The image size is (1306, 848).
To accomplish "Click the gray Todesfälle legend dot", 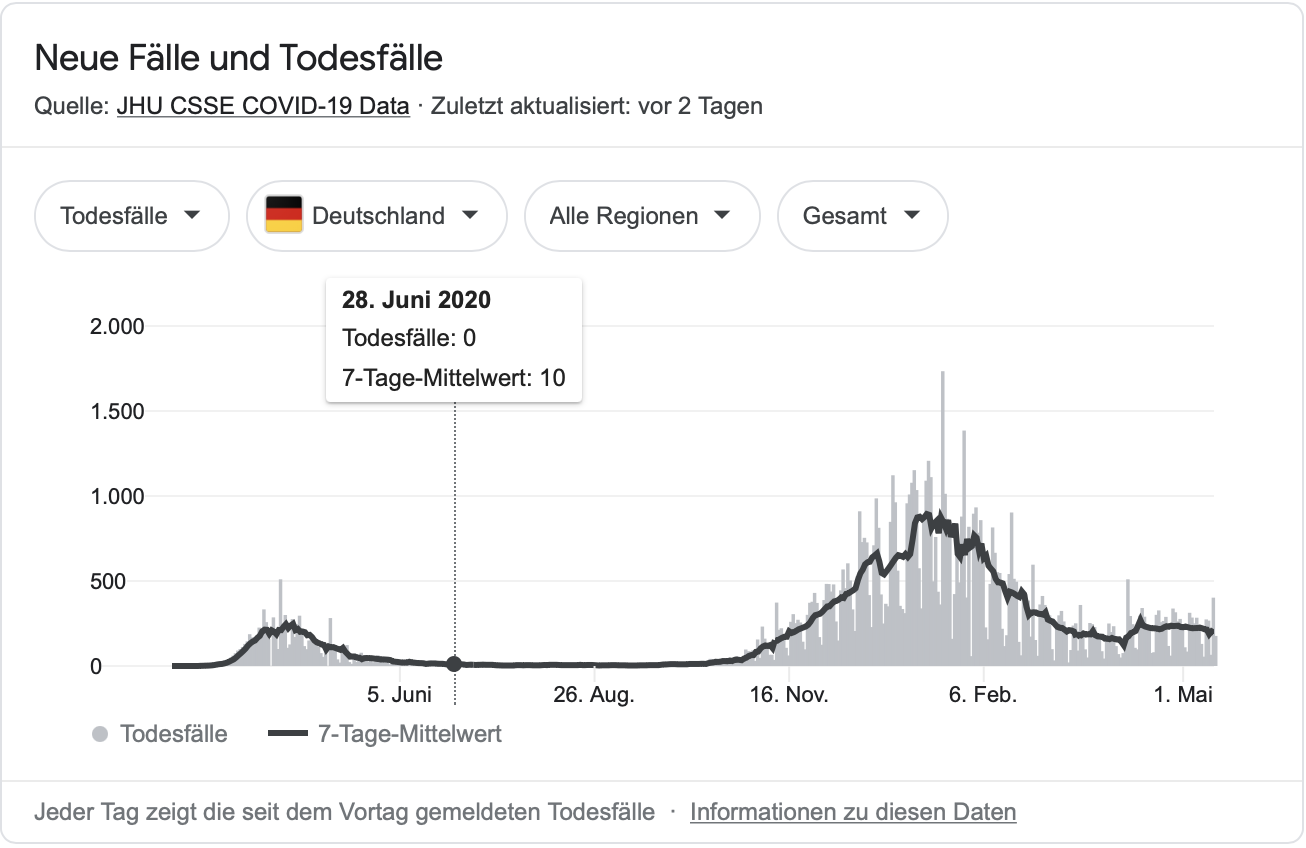I will (99, 735).
